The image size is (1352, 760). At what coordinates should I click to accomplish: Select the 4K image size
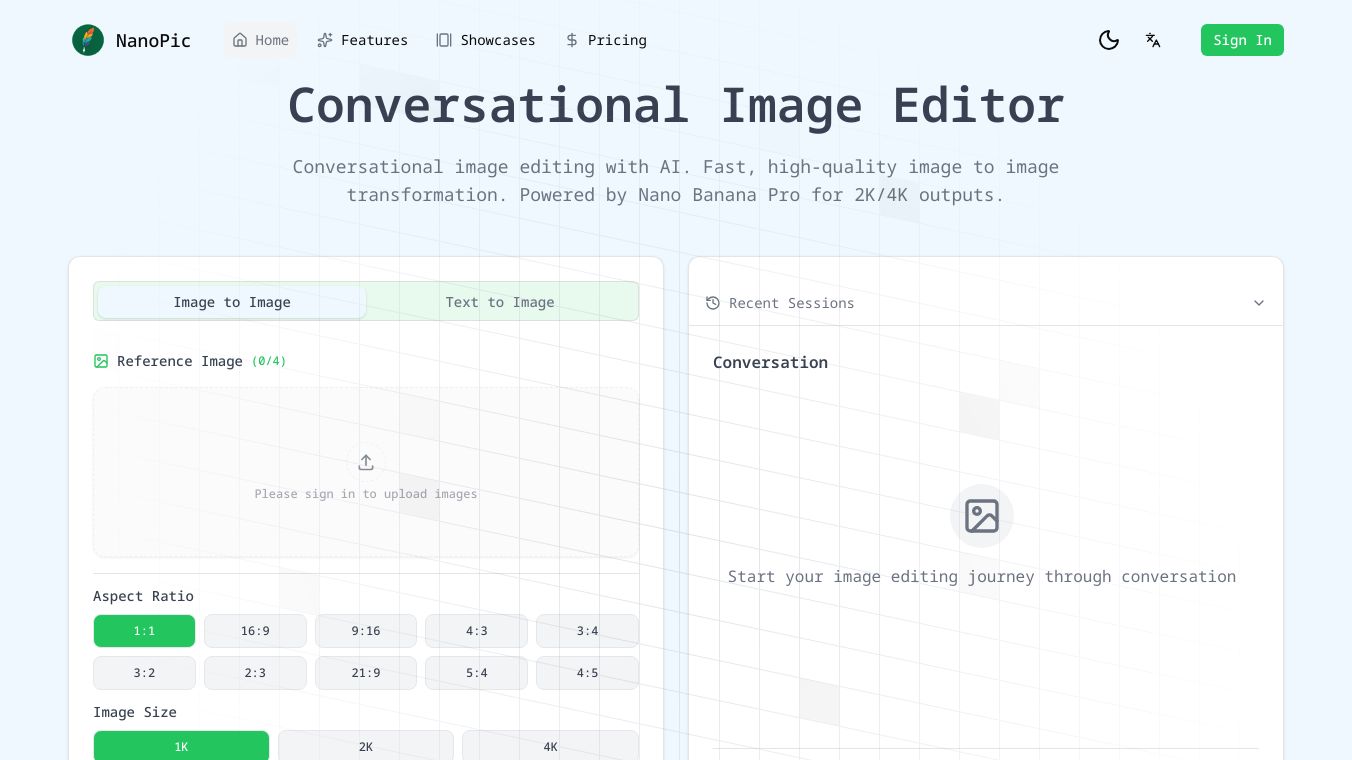click(x=550, y=746)
